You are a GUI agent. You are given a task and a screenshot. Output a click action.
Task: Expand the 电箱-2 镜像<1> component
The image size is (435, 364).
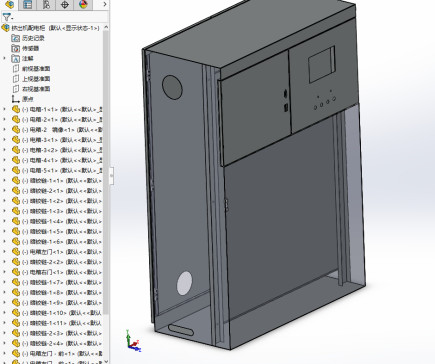tap(4, 129)
